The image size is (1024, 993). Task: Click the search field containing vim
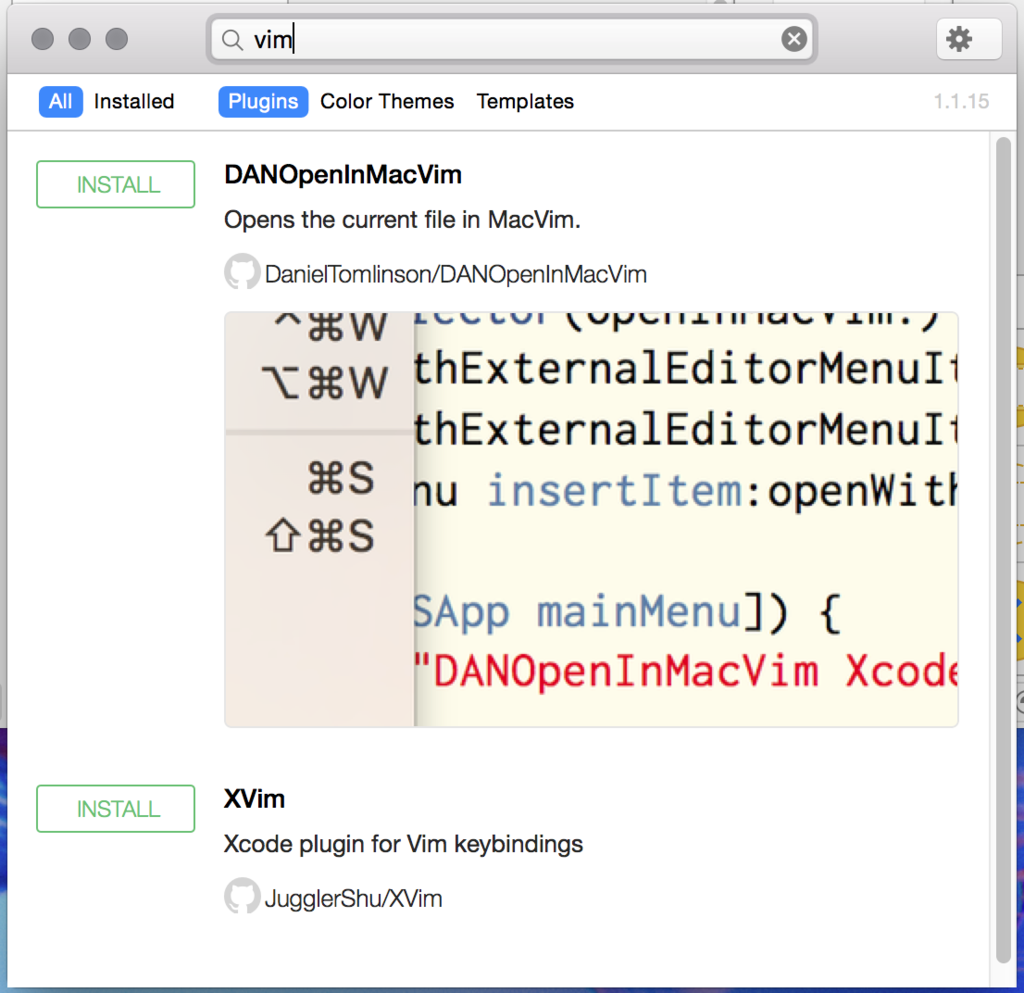pos(512,39)
